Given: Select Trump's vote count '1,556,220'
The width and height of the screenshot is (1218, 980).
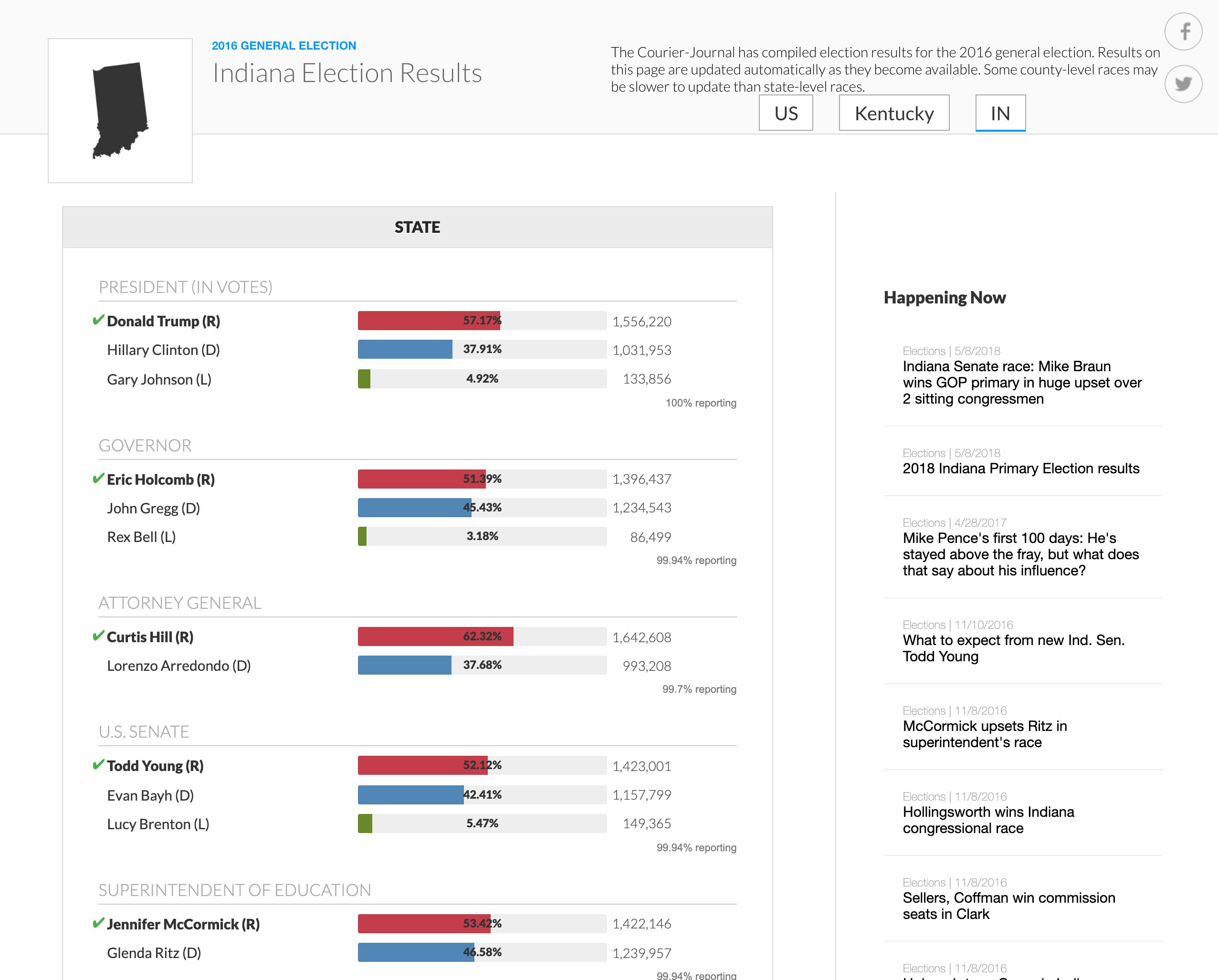Looking at the screenshot, I should [642, 322].
